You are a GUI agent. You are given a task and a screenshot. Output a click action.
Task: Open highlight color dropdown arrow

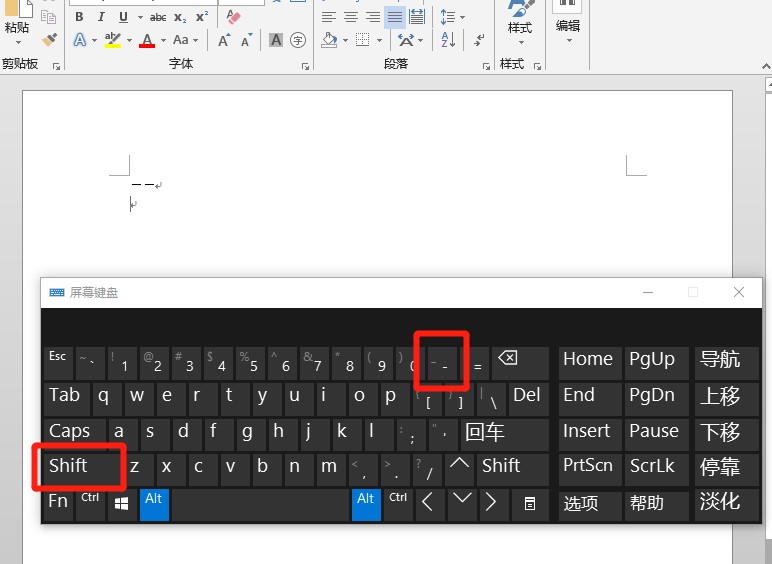click(x=129, y=40)
